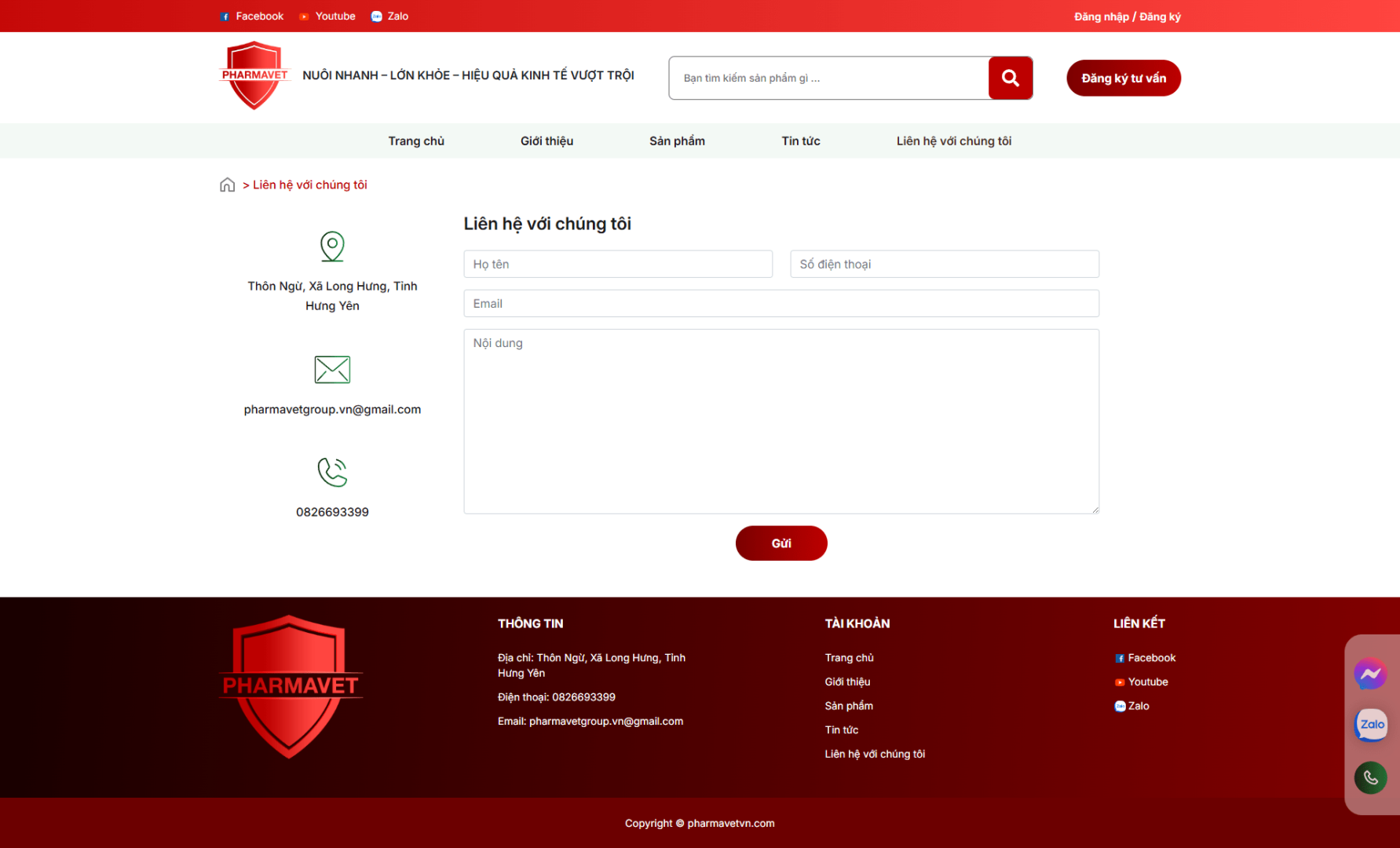This screenshot has width=1400, height=848.
Task: Focus the Họ tên input field
Action: pyautogui.click(x=618, y=265)
